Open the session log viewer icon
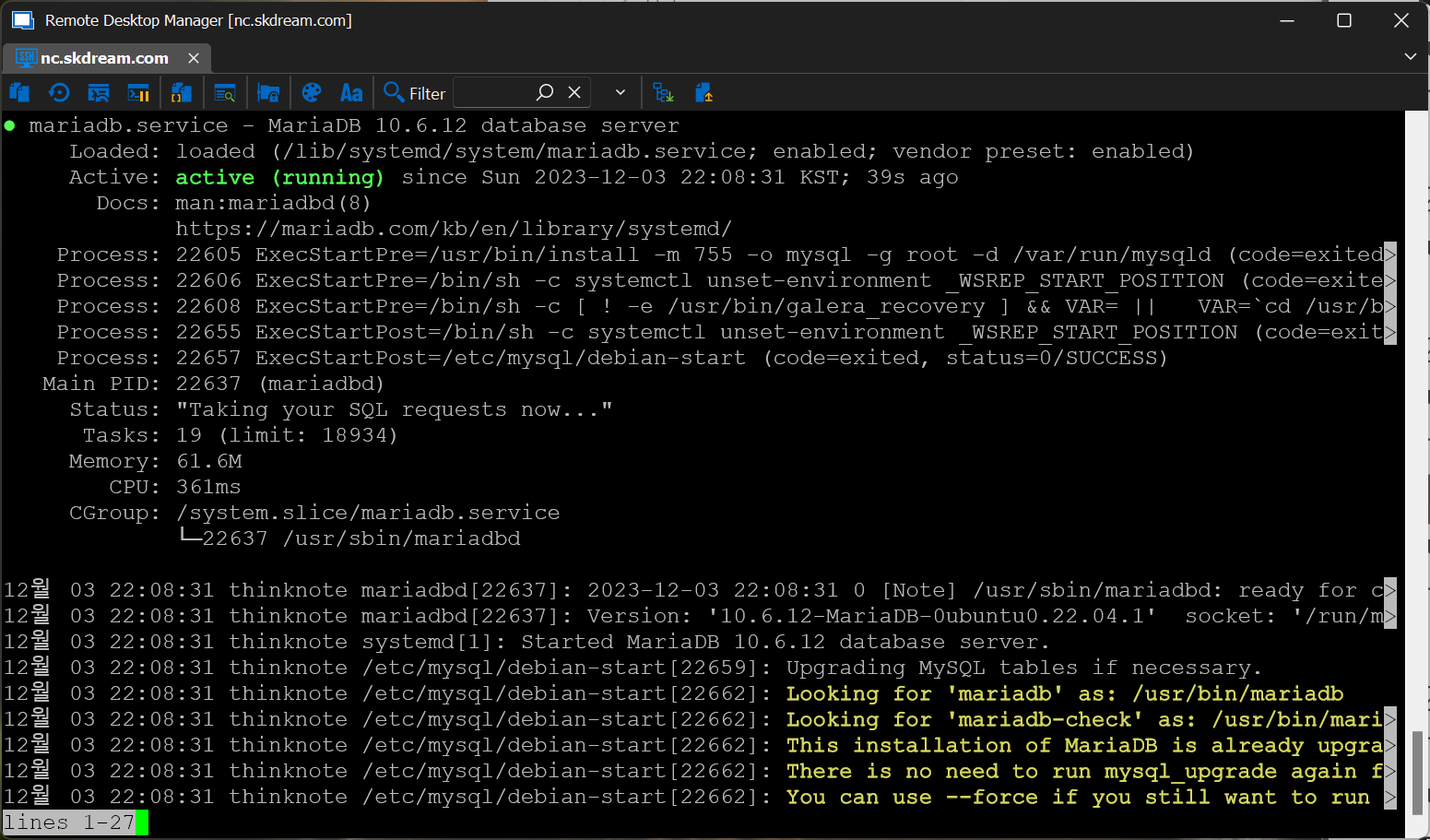1430x840 pixels. click(225, 92)
